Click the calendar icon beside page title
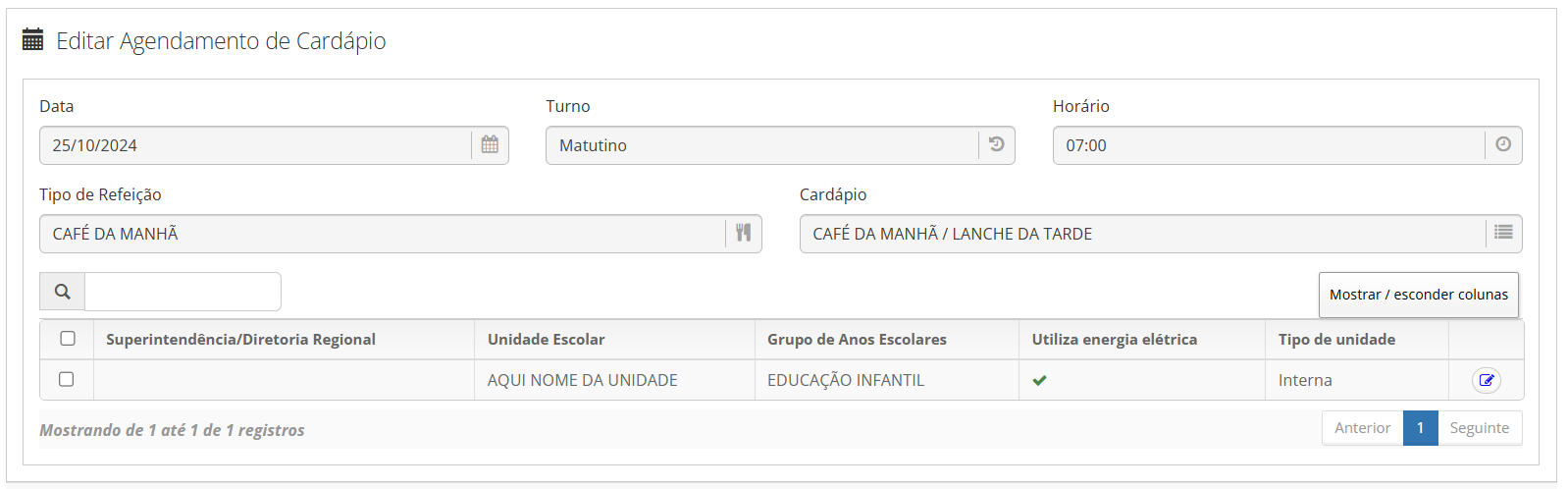This screenshot has height=489, width=1568. [32, 40]
